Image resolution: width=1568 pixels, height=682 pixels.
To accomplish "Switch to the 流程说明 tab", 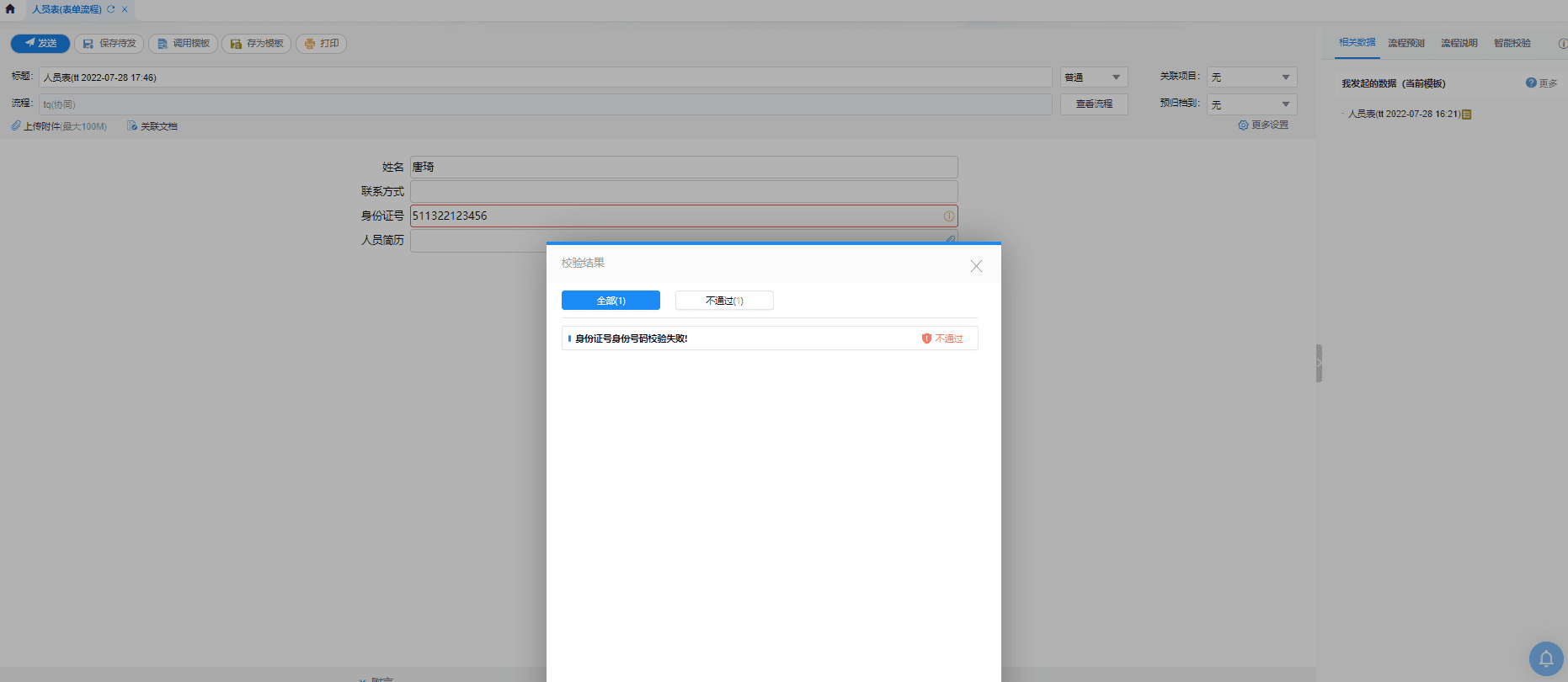I will coord(1459,43).
